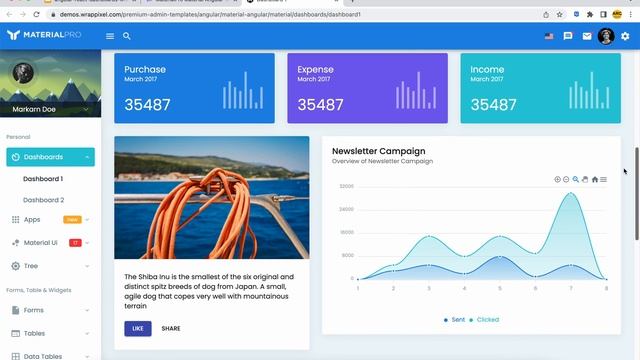
Task: Open the mail envelope icon in header
Action: click(587, 36)
